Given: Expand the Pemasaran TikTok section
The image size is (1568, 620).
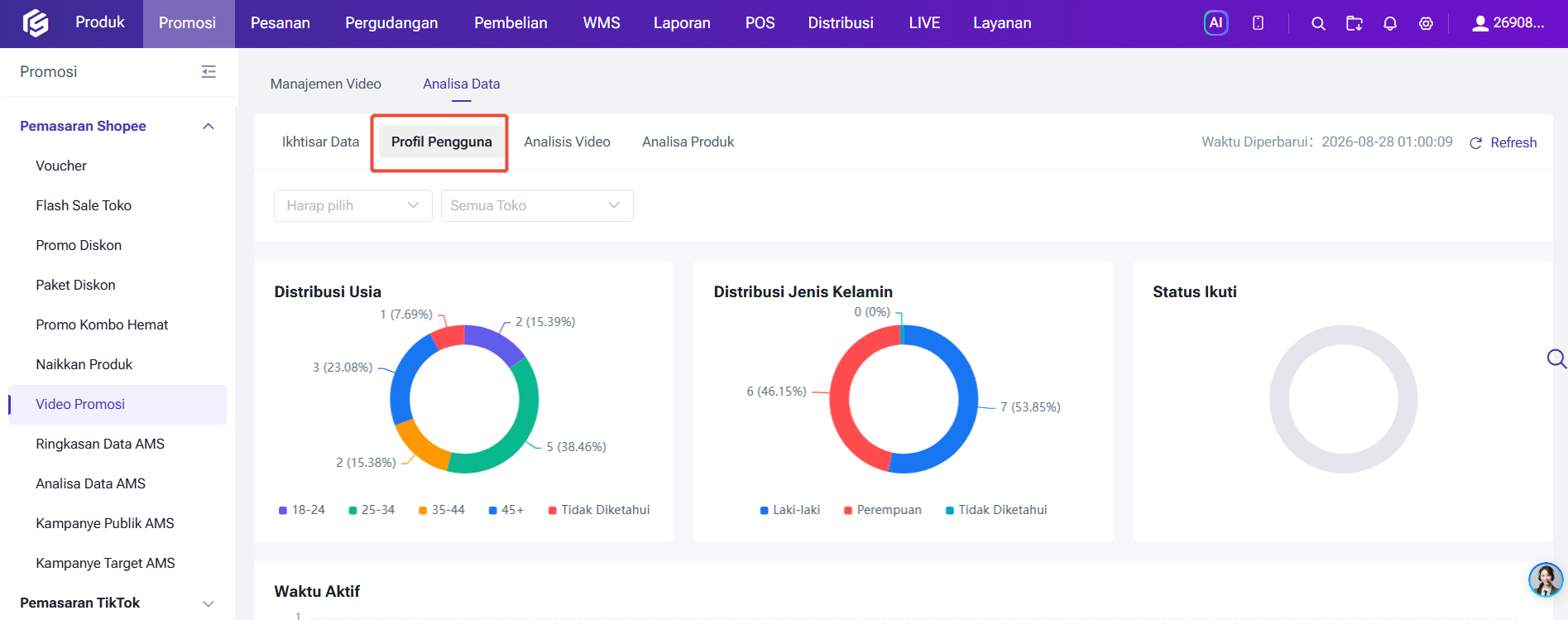Looking at the screenshot, I should [117, 603].
